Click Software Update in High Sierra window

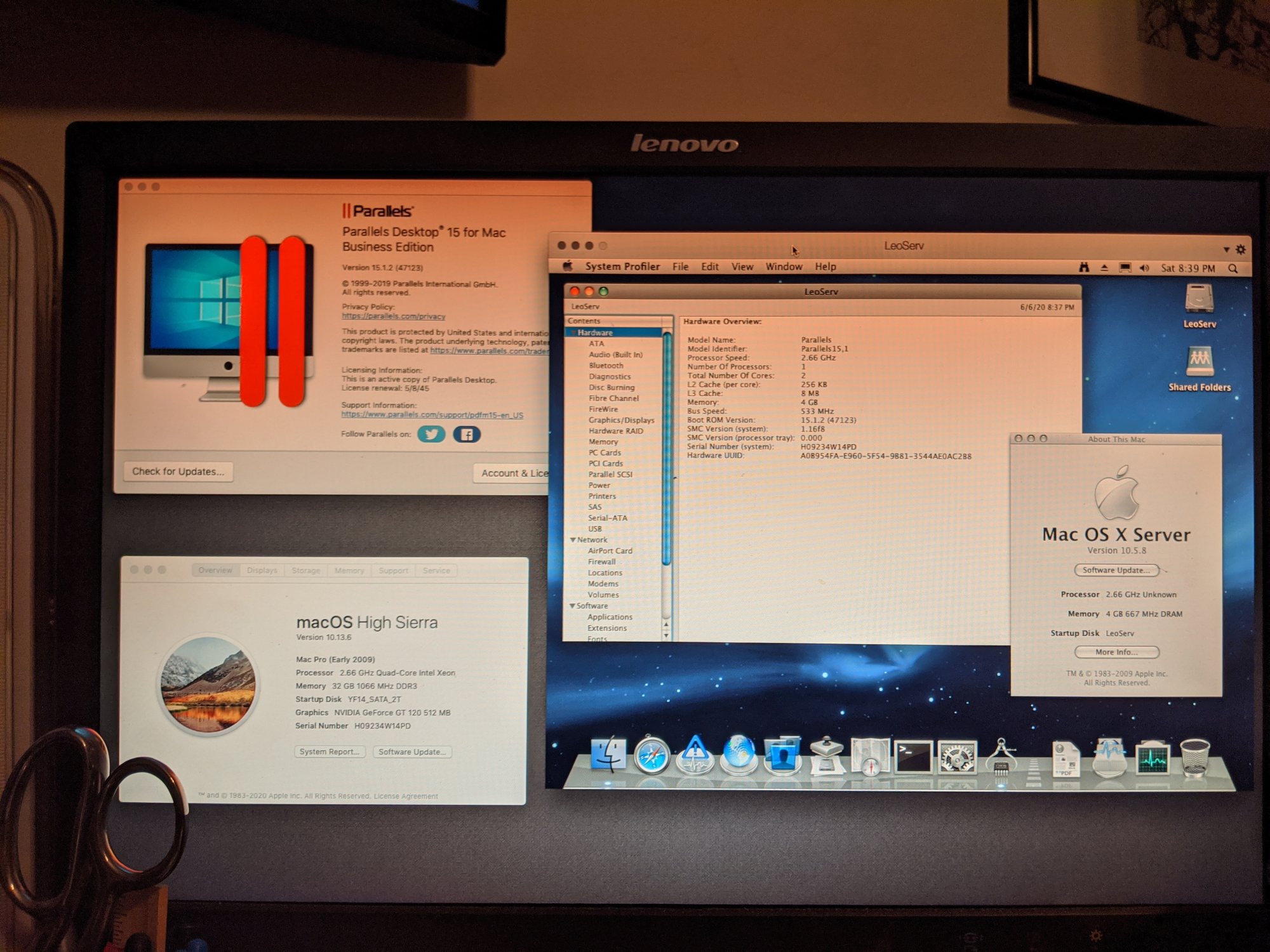click(413, 752)
